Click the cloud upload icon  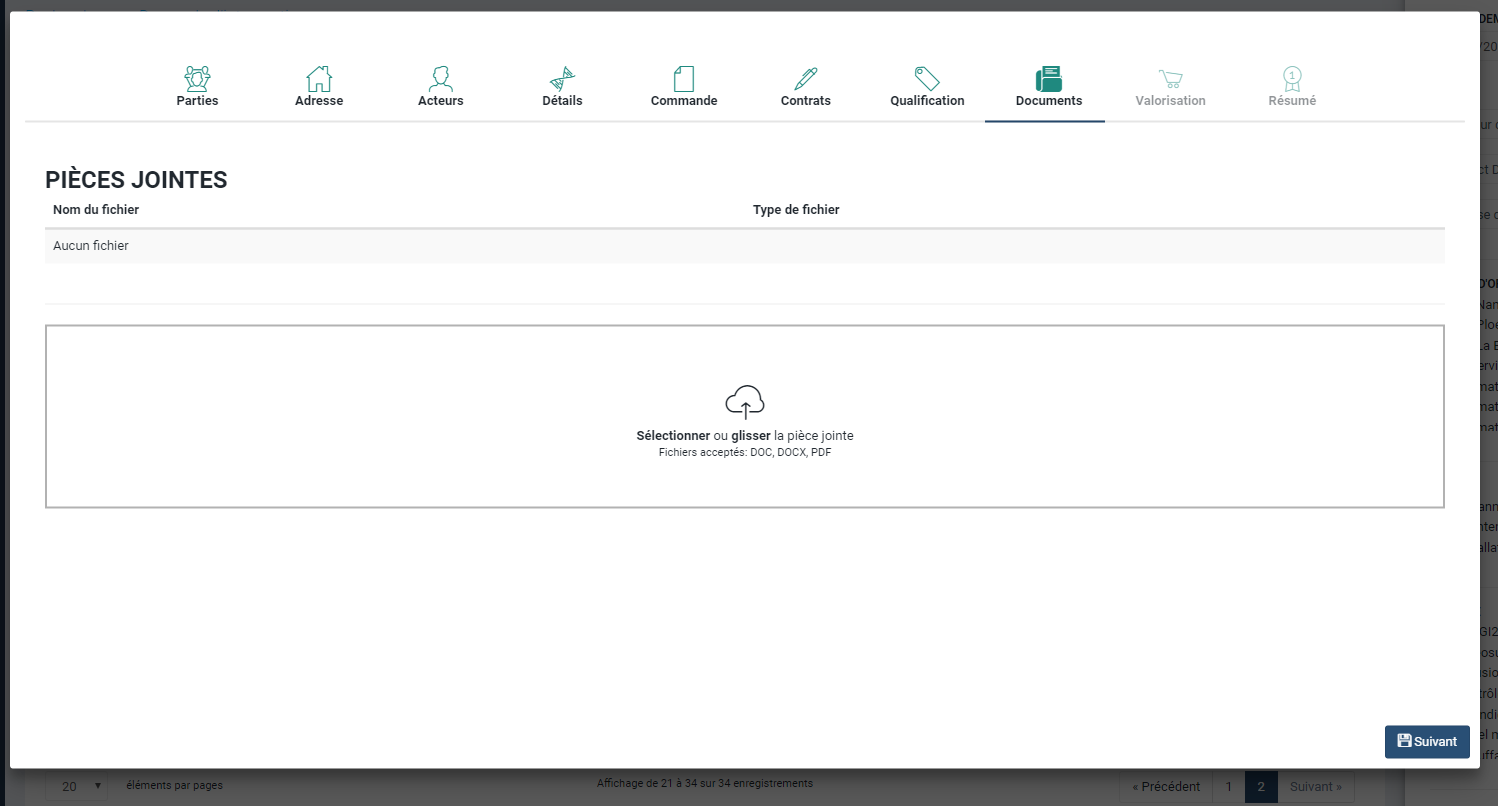pyautogui.click(x=745, y=402)
